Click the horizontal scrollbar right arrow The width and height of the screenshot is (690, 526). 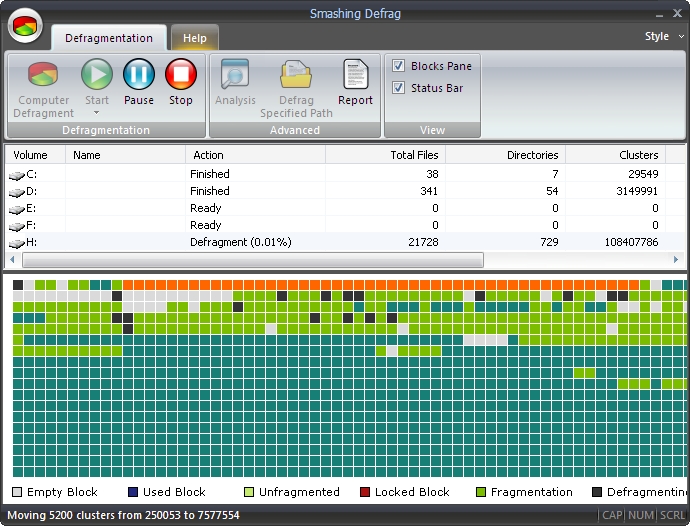[x=676, y=260]
